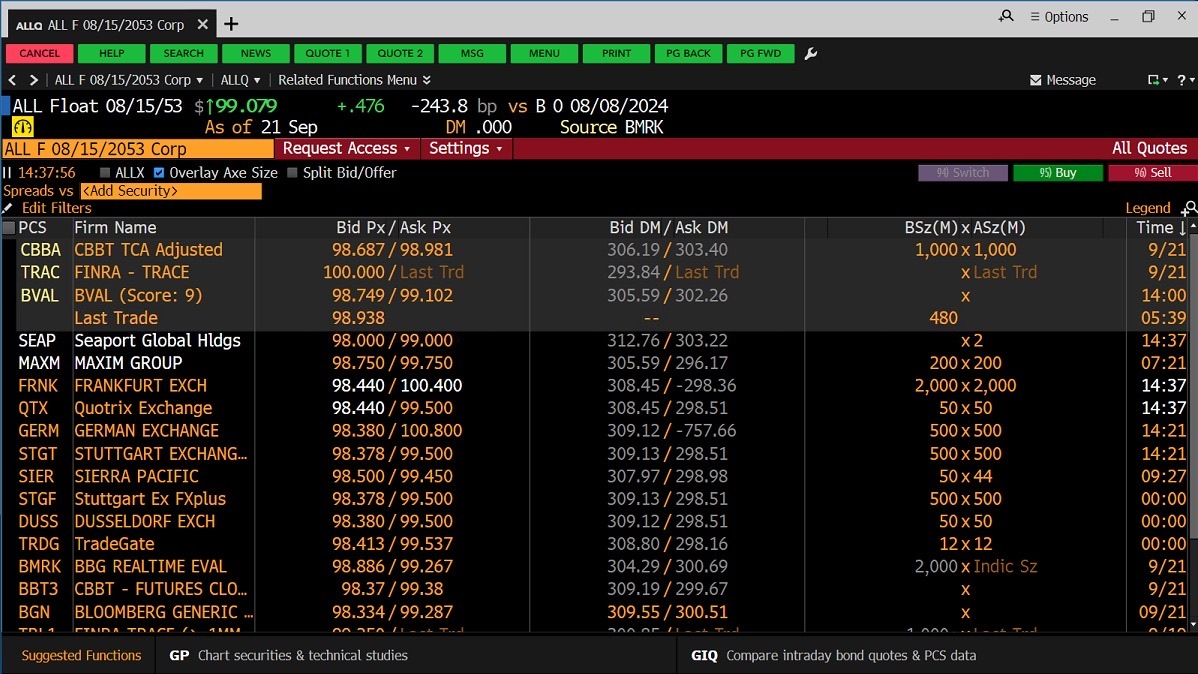Open the new tab plus icon
1198x674 pixels.
[231, 24]
